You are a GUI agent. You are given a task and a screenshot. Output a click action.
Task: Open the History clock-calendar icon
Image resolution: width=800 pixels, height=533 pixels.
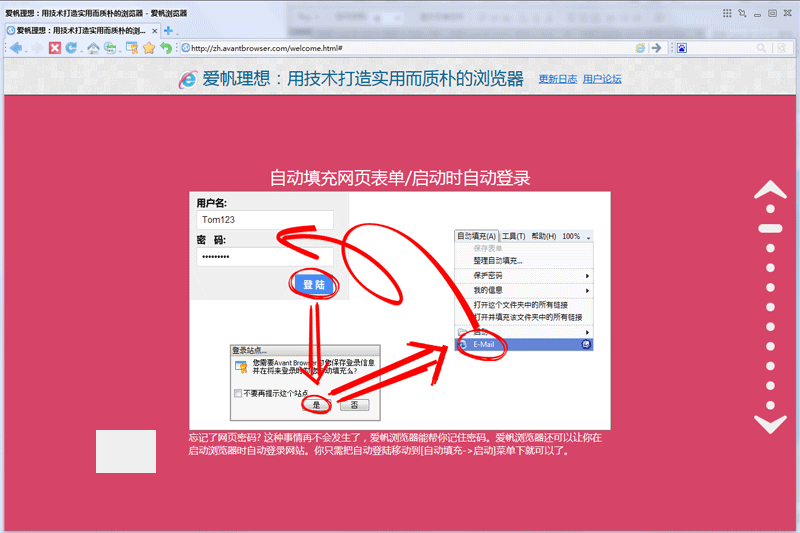coord(110,48)
